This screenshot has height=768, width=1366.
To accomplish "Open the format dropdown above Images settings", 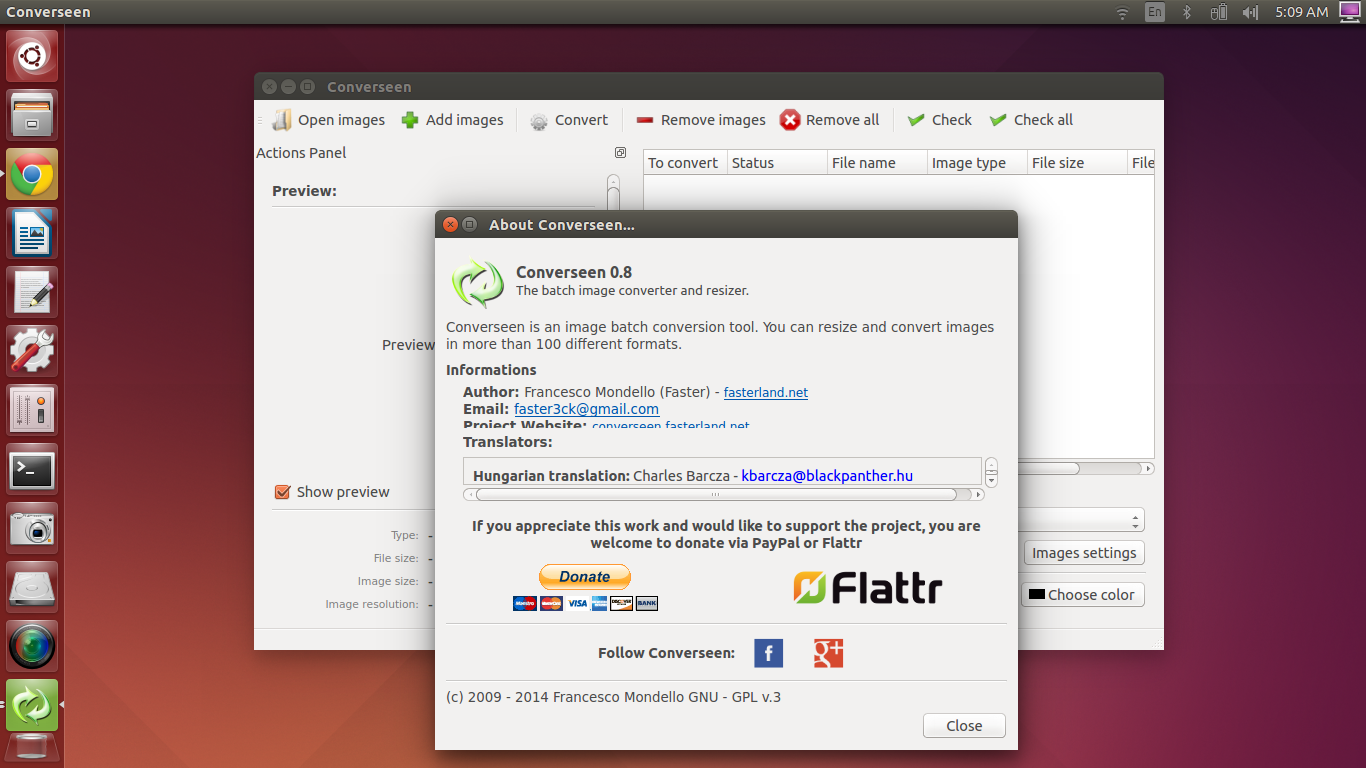I will pyautogui.click(x=1081, y=521).
